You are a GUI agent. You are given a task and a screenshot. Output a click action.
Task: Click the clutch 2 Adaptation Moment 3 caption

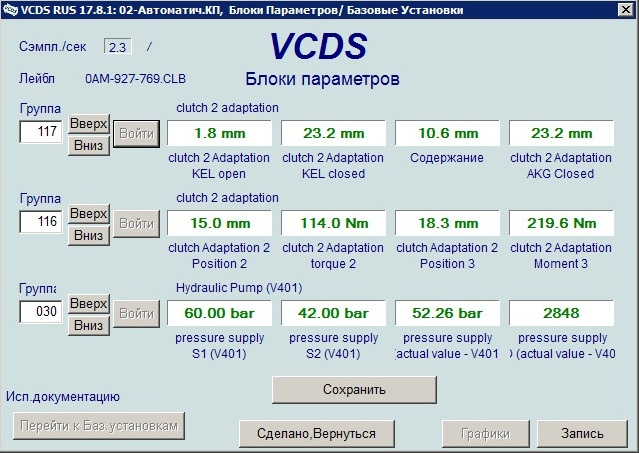561,256
